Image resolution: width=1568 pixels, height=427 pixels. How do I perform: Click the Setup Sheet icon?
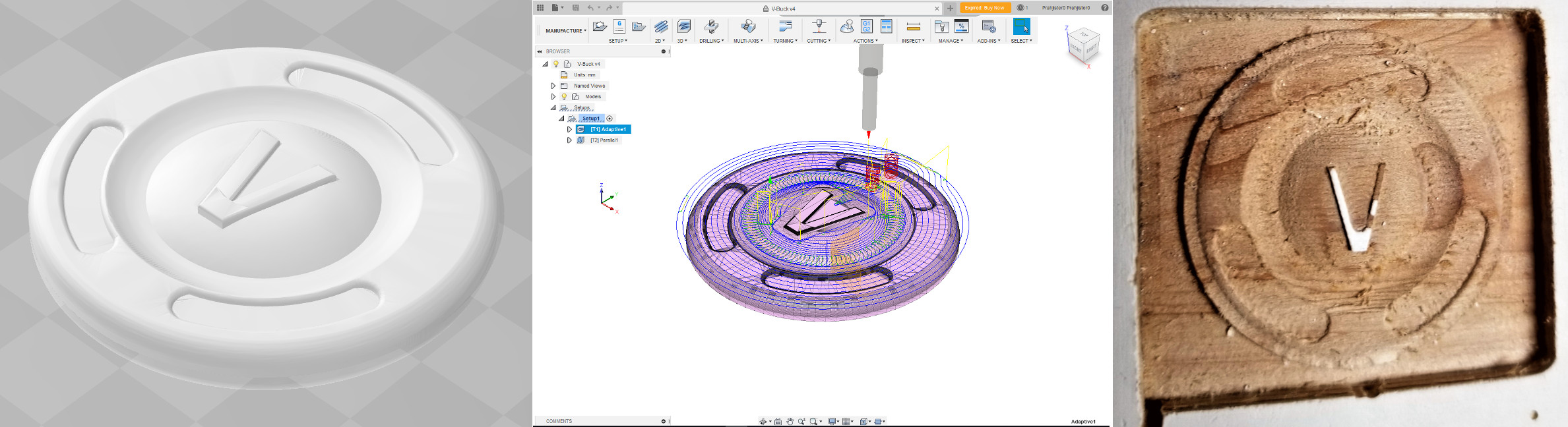887,26
